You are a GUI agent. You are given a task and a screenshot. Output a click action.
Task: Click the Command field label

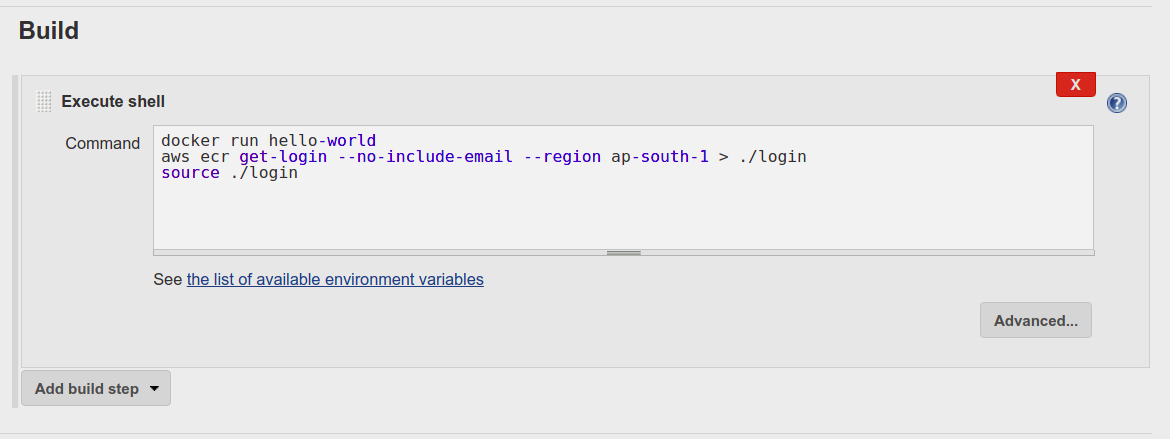pos(102,143)
